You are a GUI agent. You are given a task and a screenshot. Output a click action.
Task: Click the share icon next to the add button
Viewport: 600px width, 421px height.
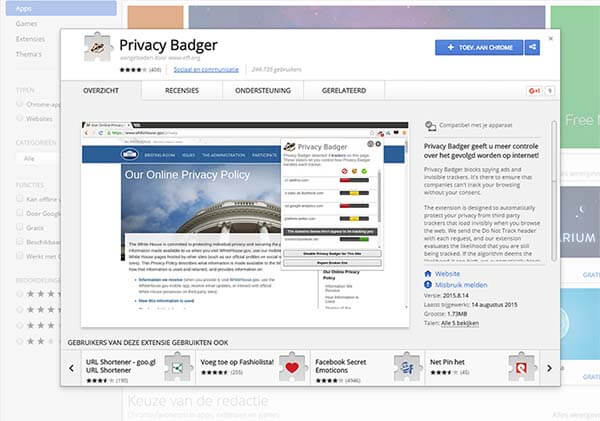[532, 47]
